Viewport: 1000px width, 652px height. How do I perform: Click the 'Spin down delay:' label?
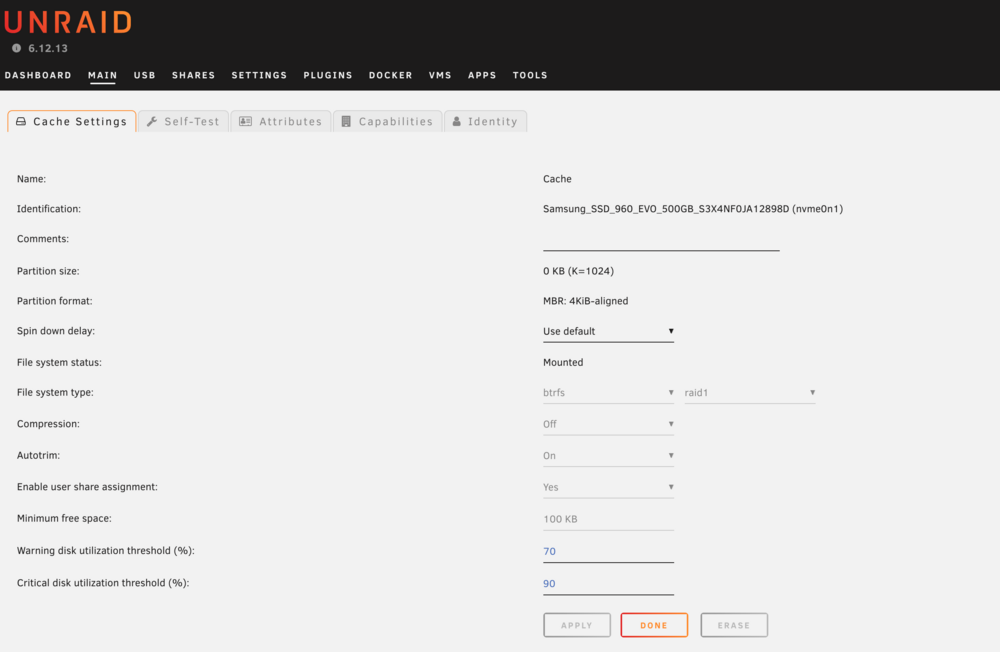point(55,331)
